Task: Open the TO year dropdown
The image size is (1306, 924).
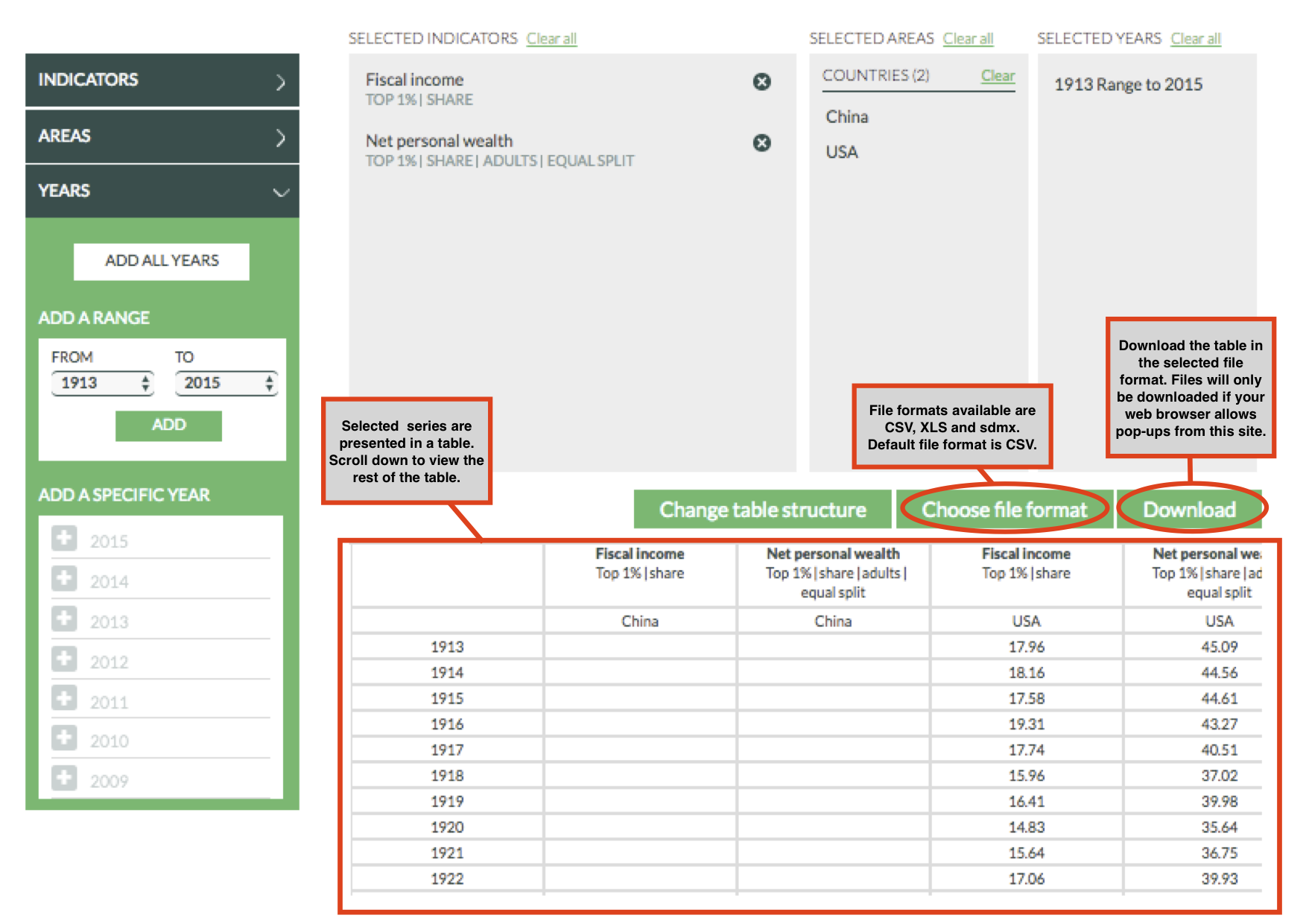Action: click(226, 383)
